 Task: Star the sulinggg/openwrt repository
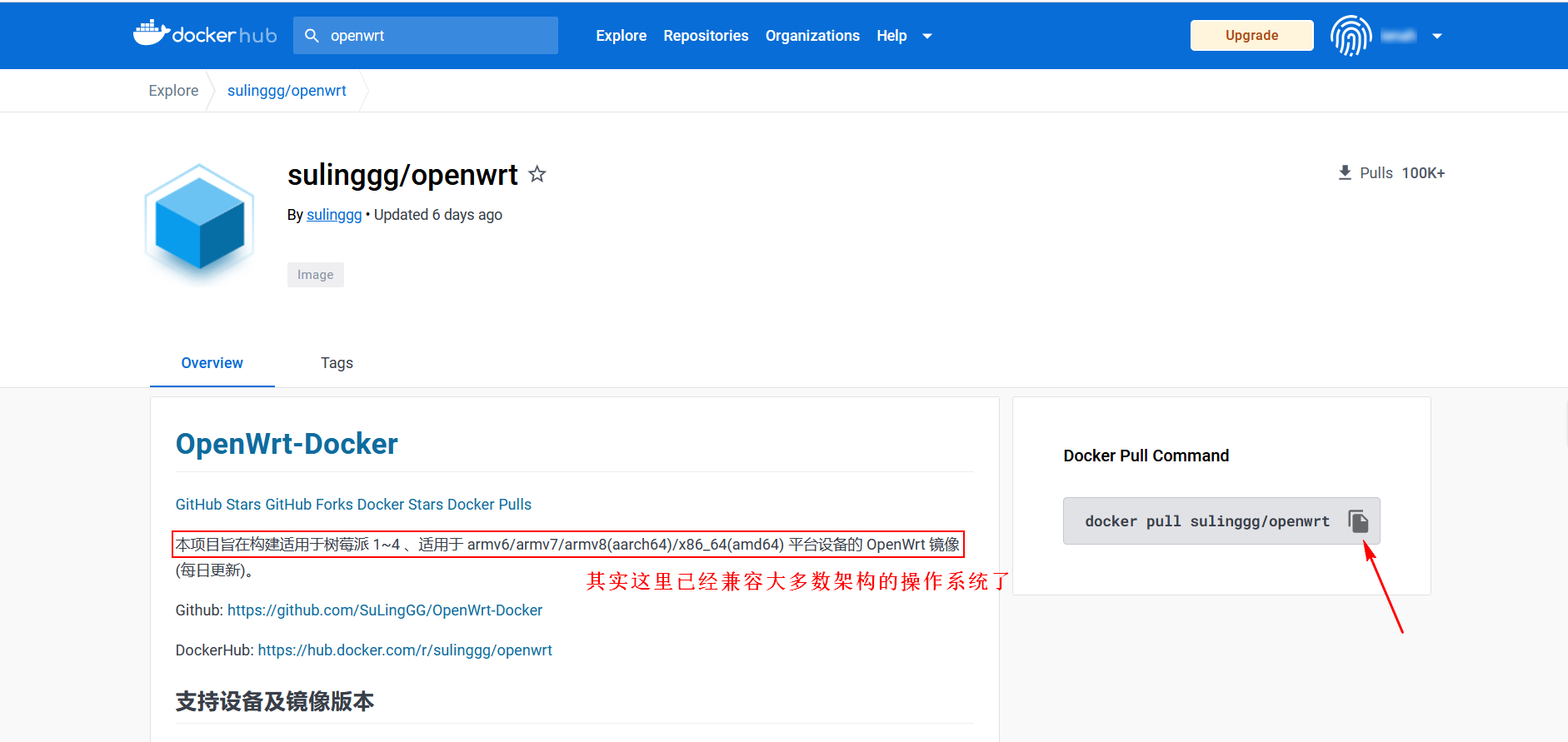tap(537, 174)
